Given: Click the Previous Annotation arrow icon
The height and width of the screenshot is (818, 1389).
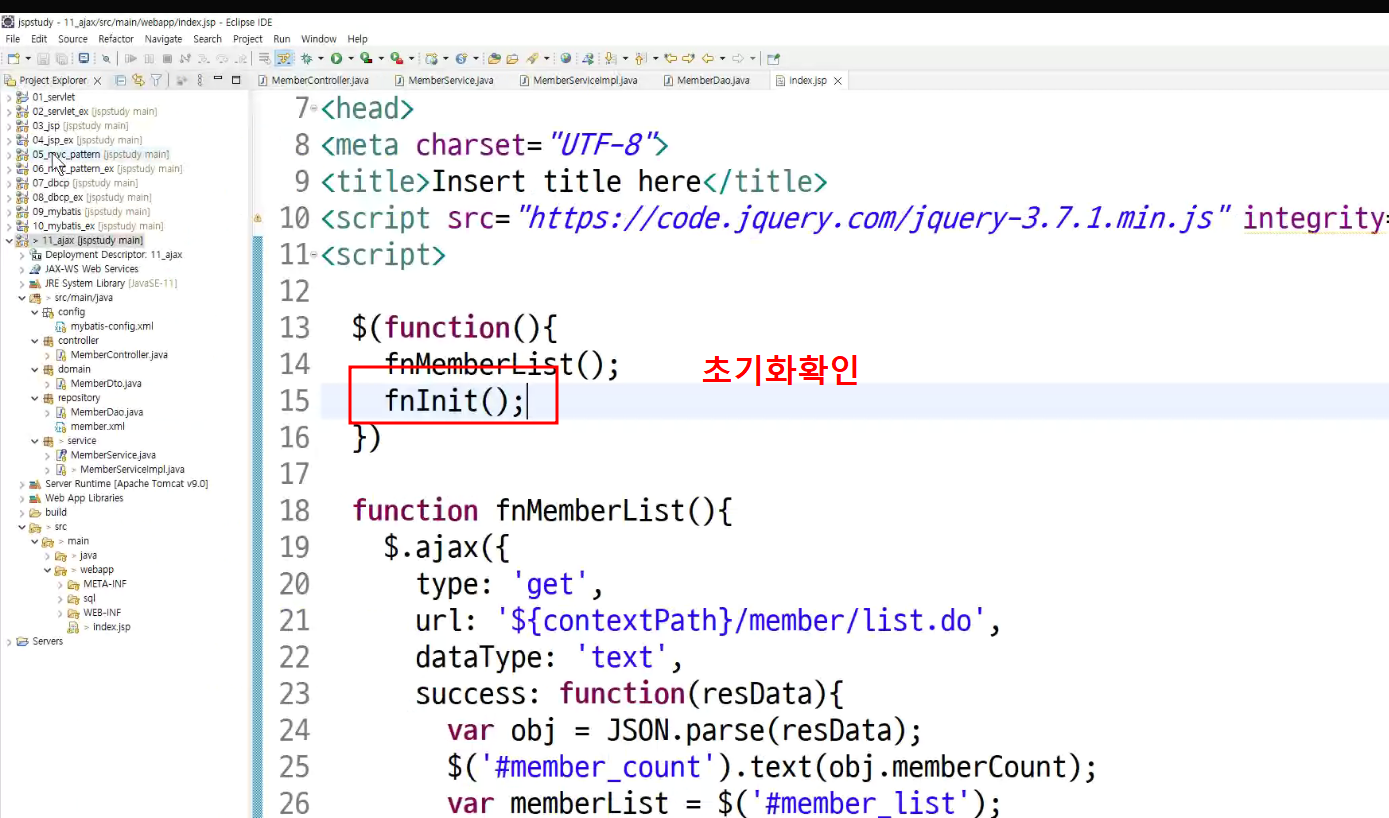Looking at the screenshot, I should [x=639, y=58].
